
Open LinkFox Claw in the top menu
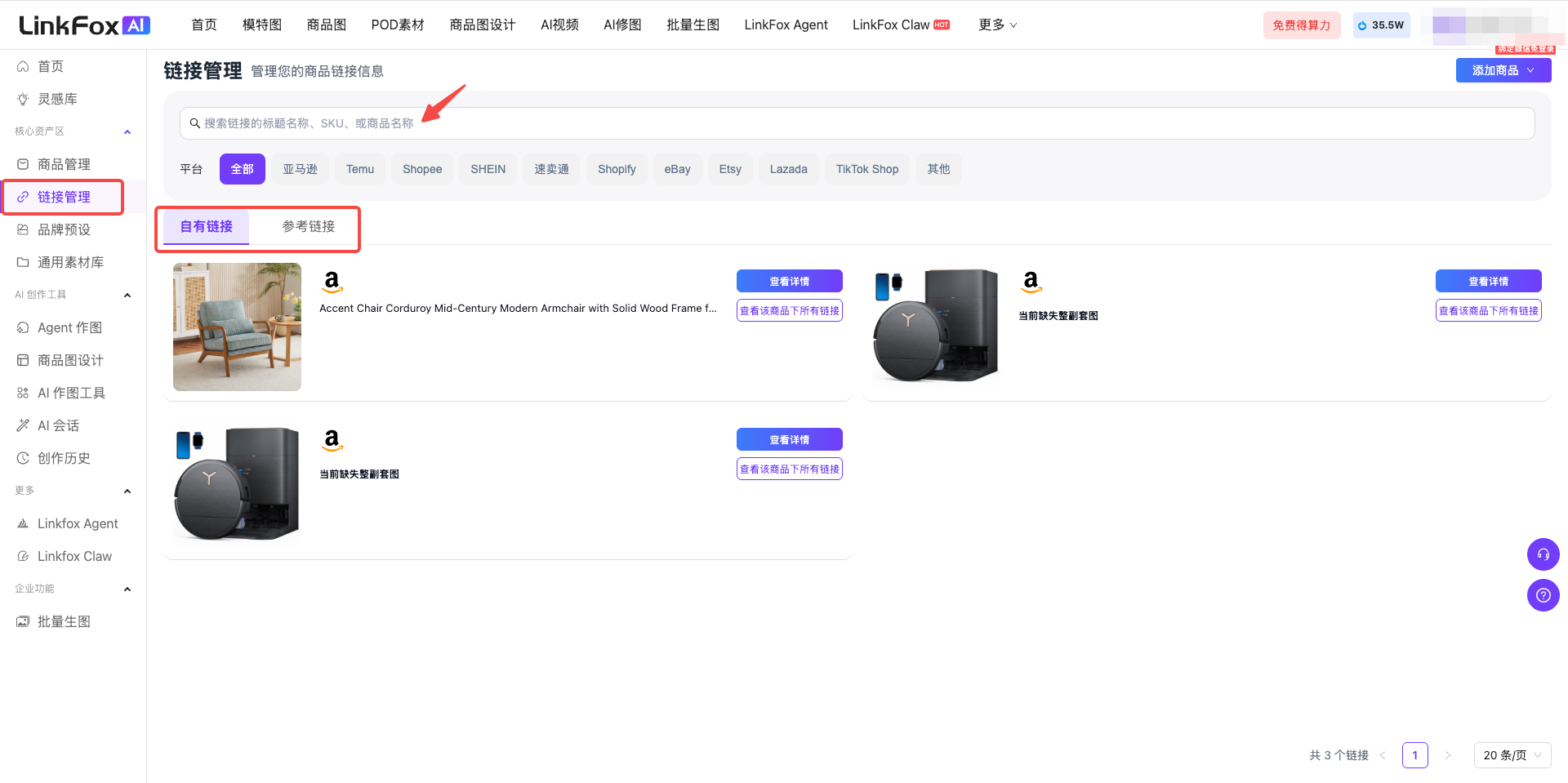901,25
